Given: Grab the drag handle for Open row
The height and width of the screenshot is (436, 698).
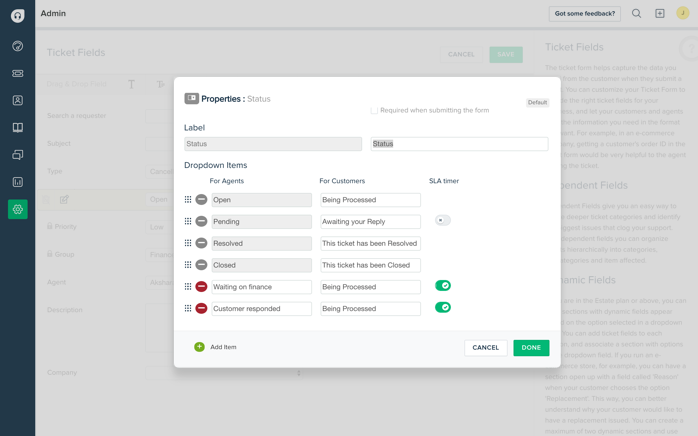Looking at the screenshot, I should tap(188, 200).
